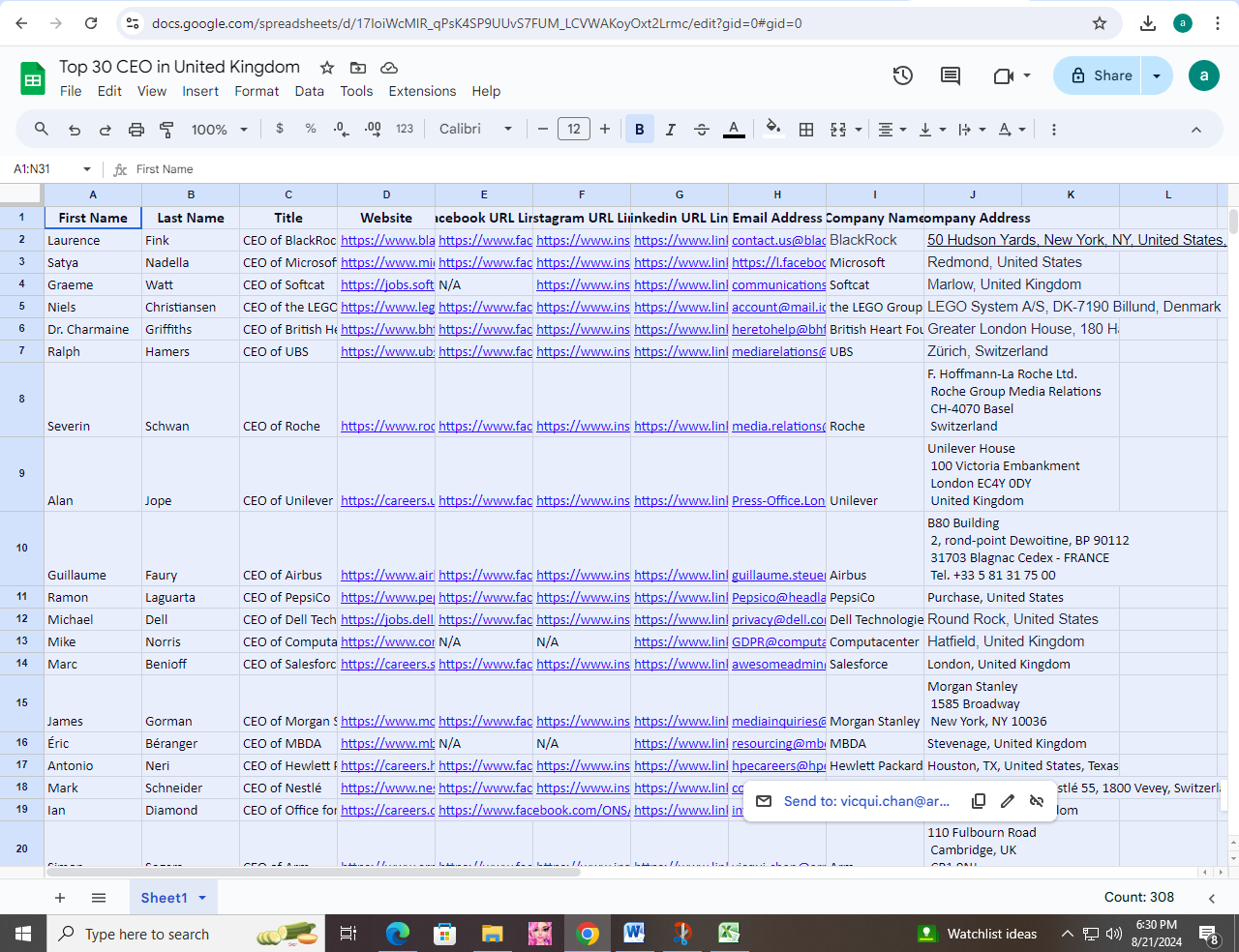
Task: Expand the 100% zoom dropdown
Action: (220, 129)
